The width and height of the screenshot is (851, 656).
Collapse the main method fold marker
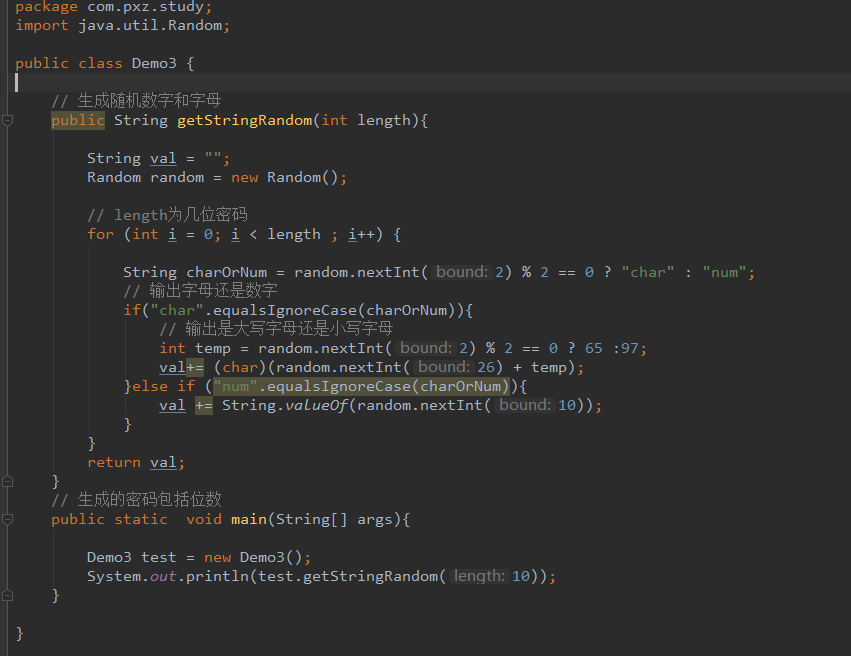click(x=8, y=519)
